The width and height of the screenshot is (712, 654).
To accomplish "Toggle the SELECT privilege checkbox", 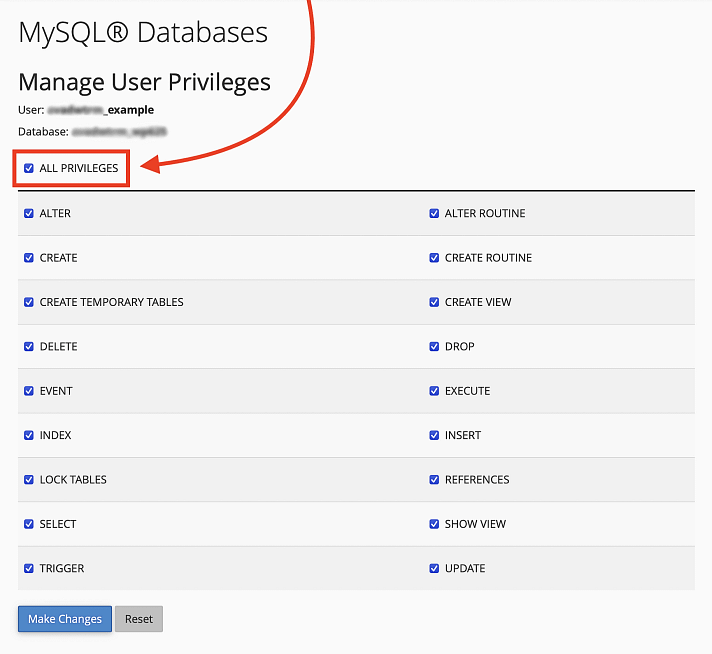I will (29, 524).
